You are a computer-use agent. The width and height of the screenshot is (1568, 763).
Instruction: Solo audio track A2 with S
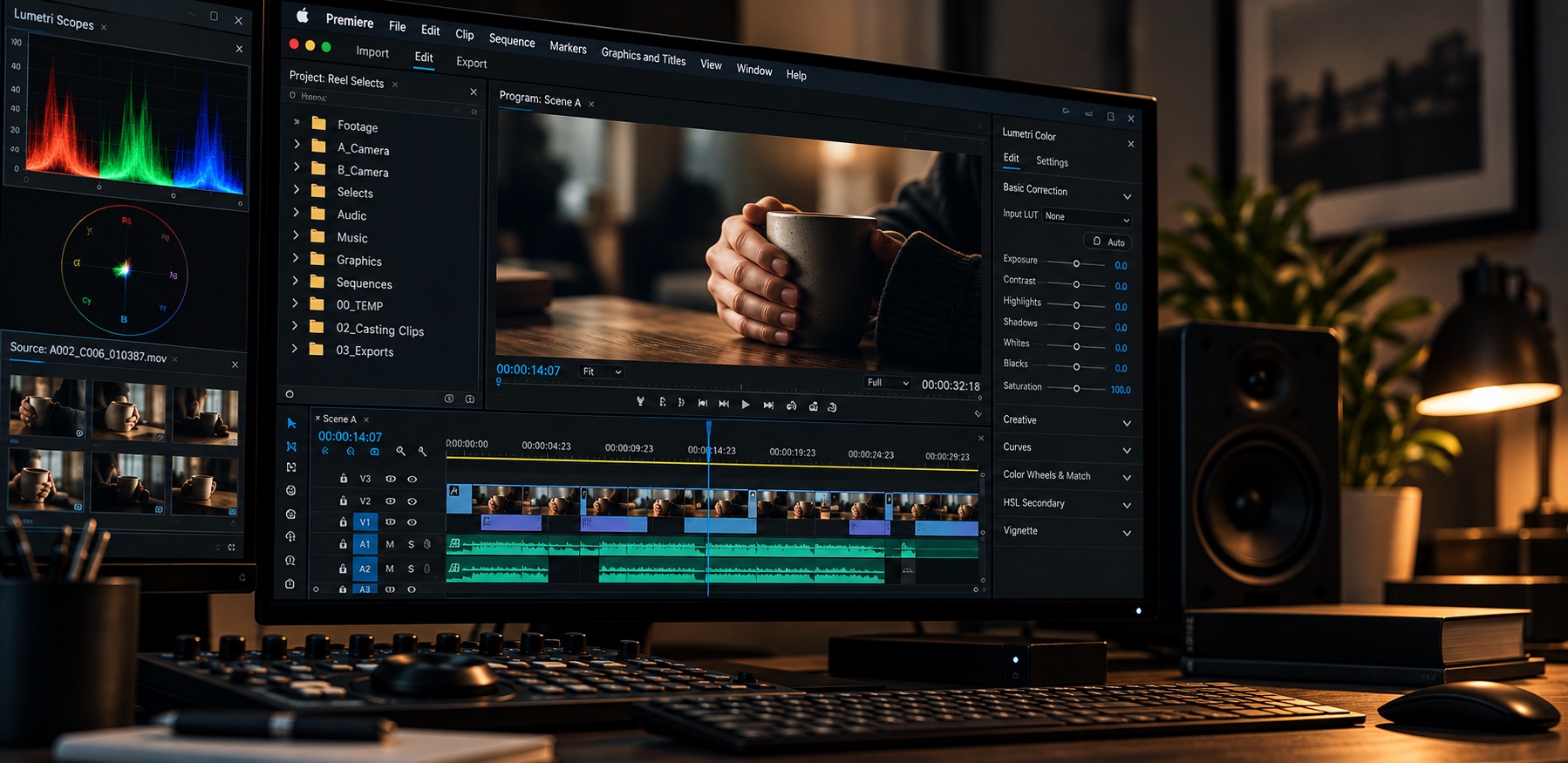point(411,569)
